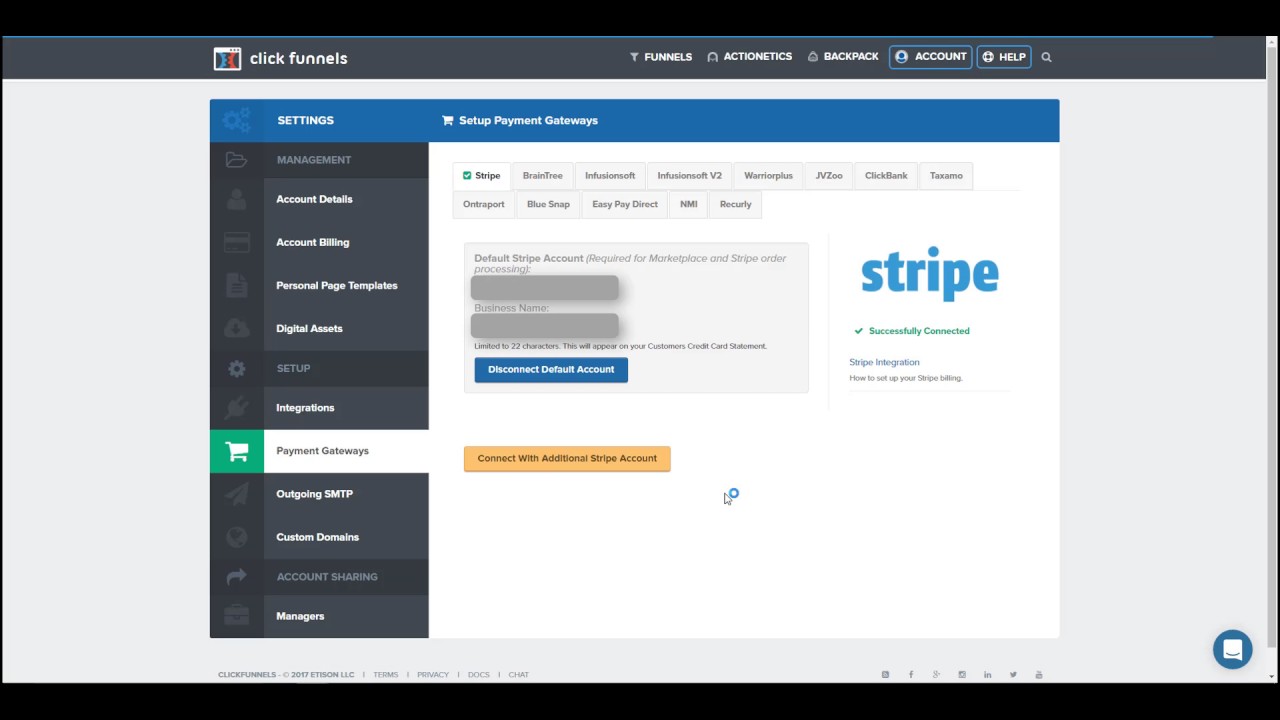Click the Twitter footer icon
The height and width of the screenshot is (720, 1280).
[1013, 675]
